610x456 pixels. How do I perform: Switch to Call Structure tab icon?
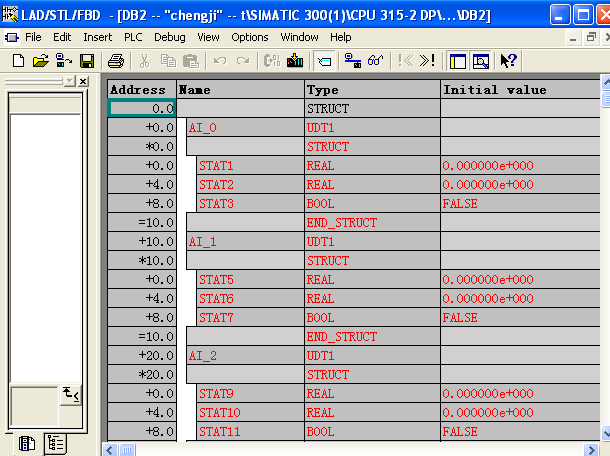point(55,444)
